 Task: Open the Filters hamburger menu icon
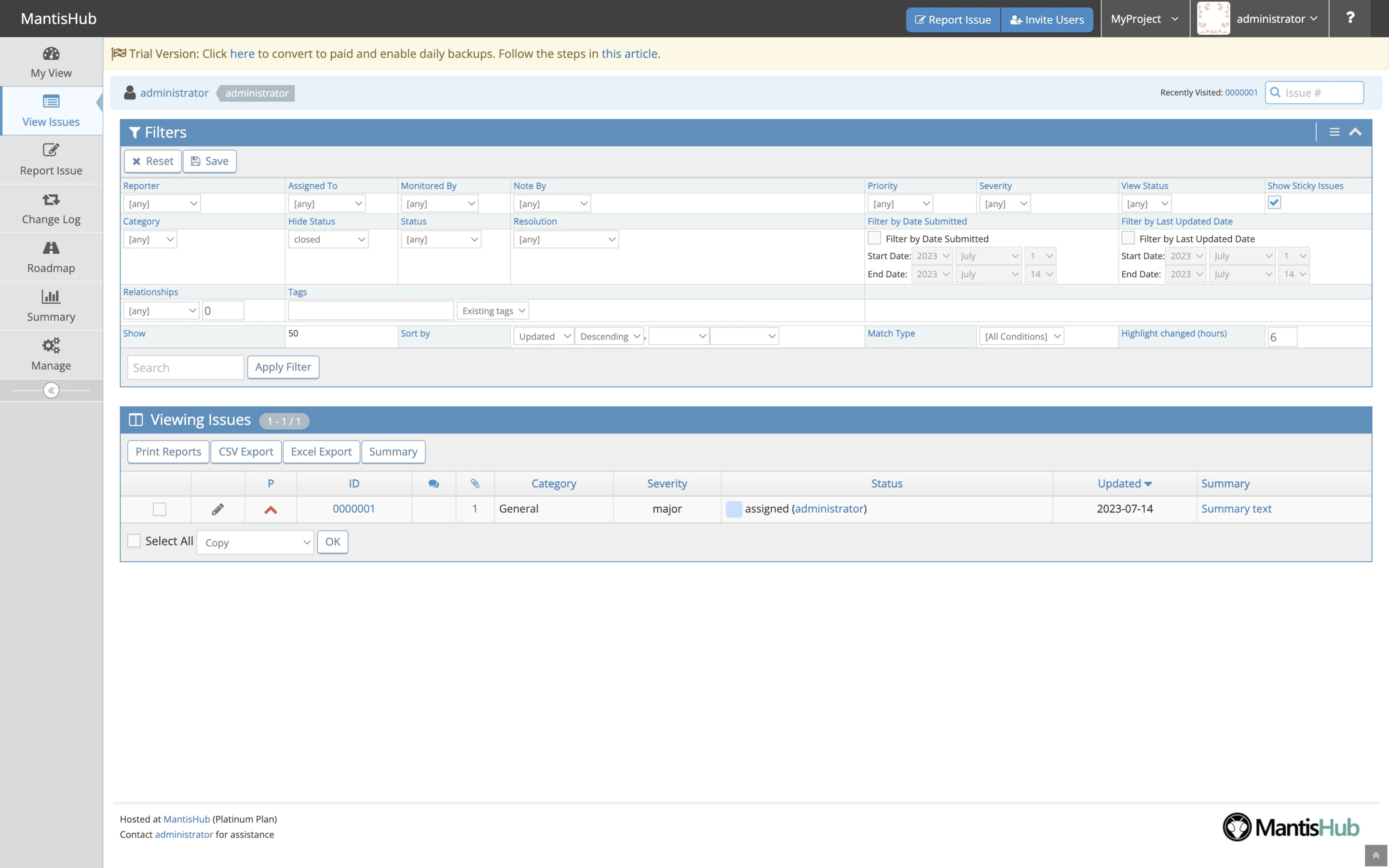[1335, 133]
